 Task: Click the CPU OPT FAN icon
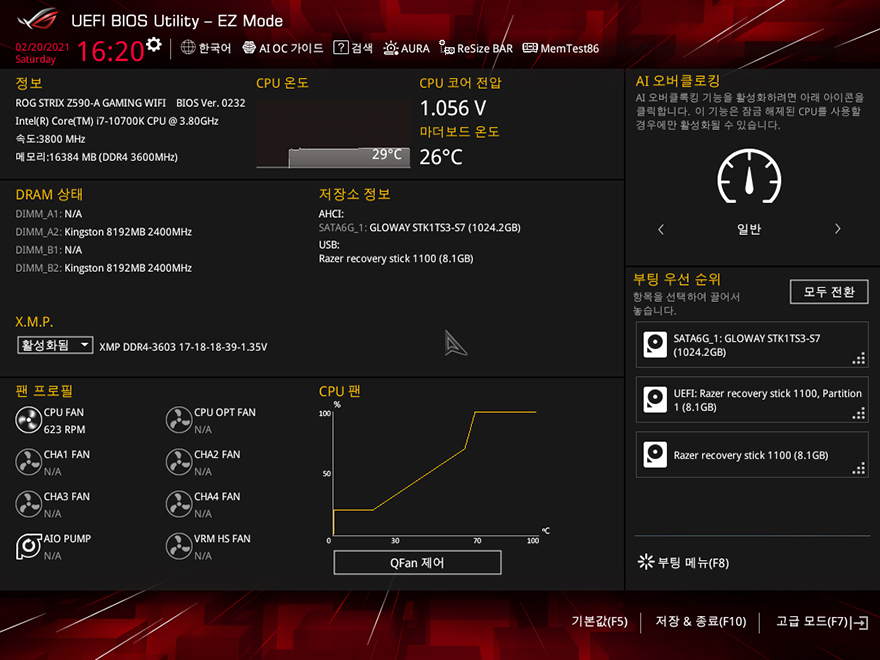click(x=179, y=420)
